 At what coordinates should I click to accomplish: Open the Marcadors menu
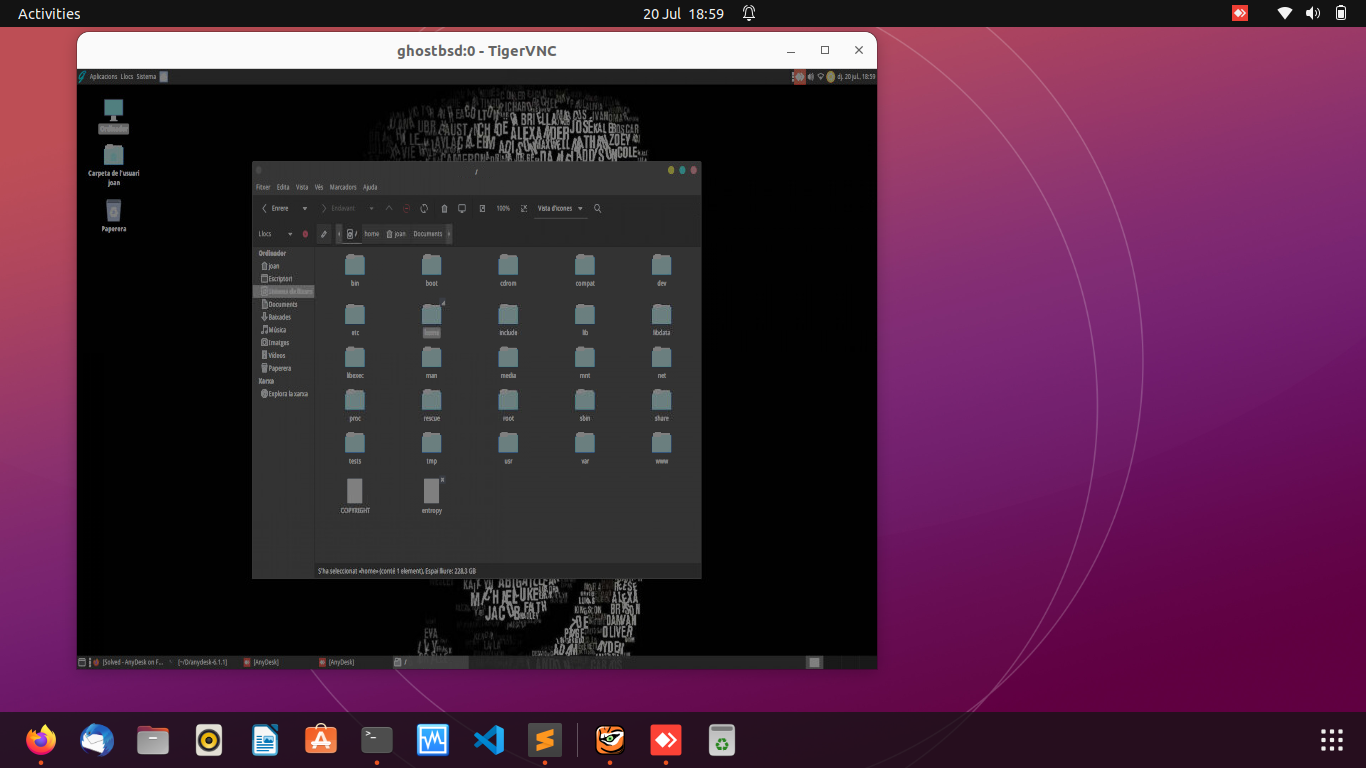coord(343,187)
